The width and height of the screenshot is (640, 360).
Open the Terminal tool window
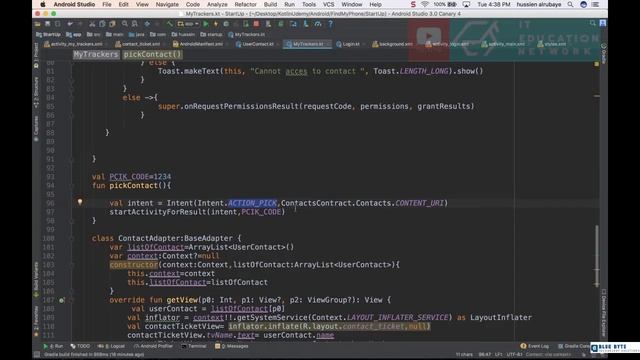pyautogui.click(x=194, y=346)
